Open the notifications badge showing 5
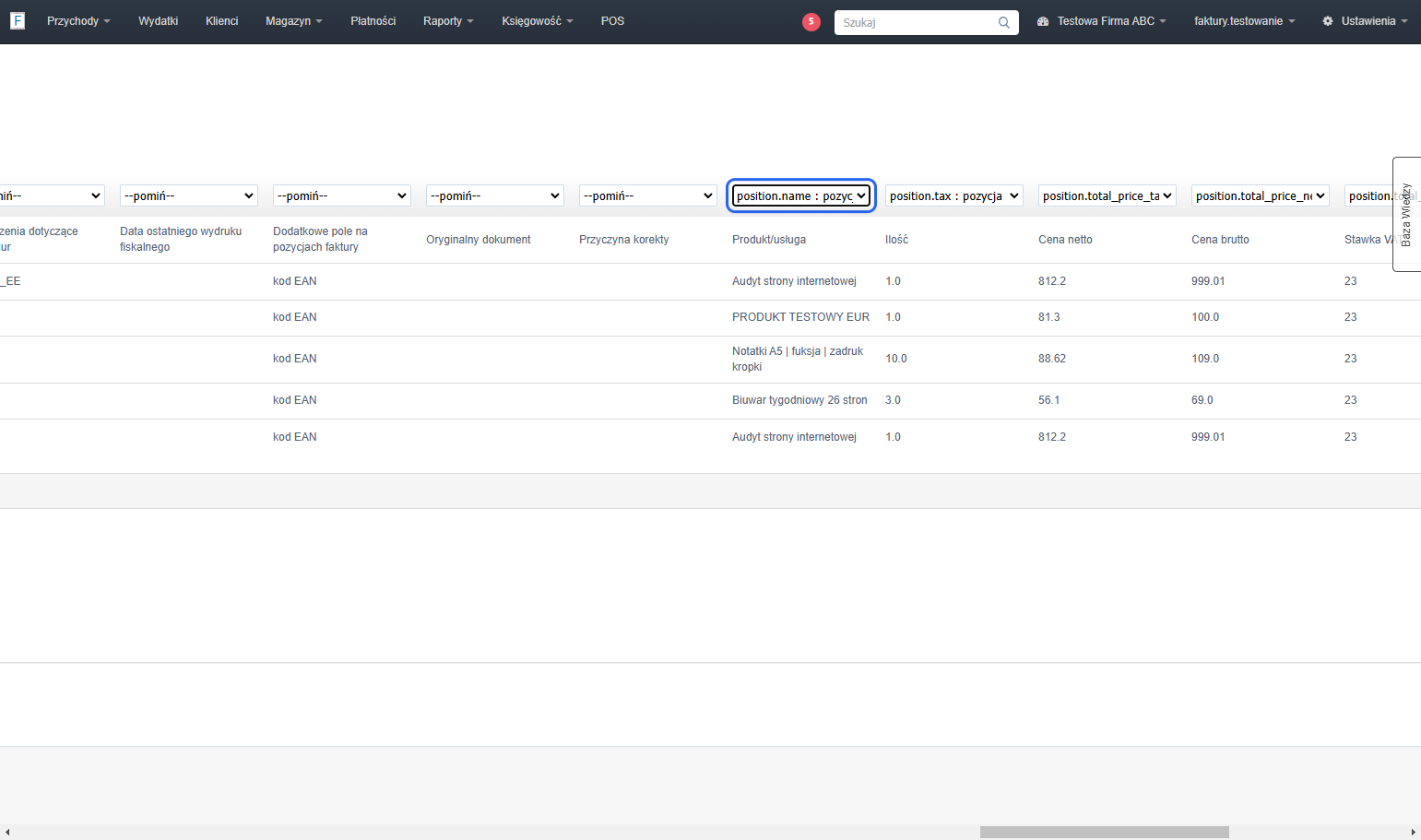Viewport: 1421px width, 840px height. 811,21
